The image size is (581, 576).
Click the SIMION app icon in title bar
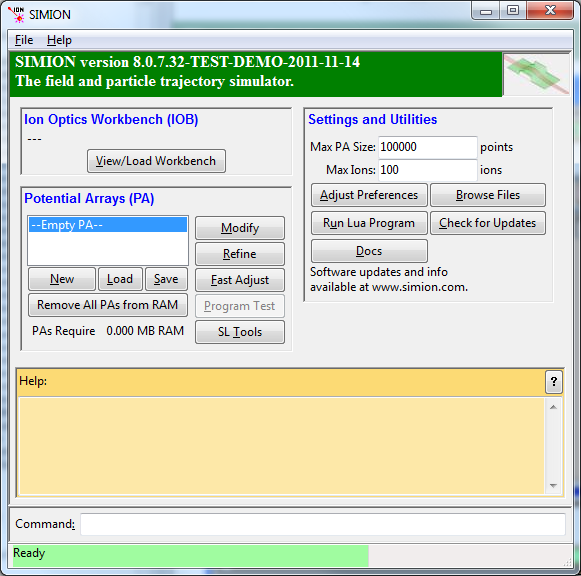tap(16, 14)
